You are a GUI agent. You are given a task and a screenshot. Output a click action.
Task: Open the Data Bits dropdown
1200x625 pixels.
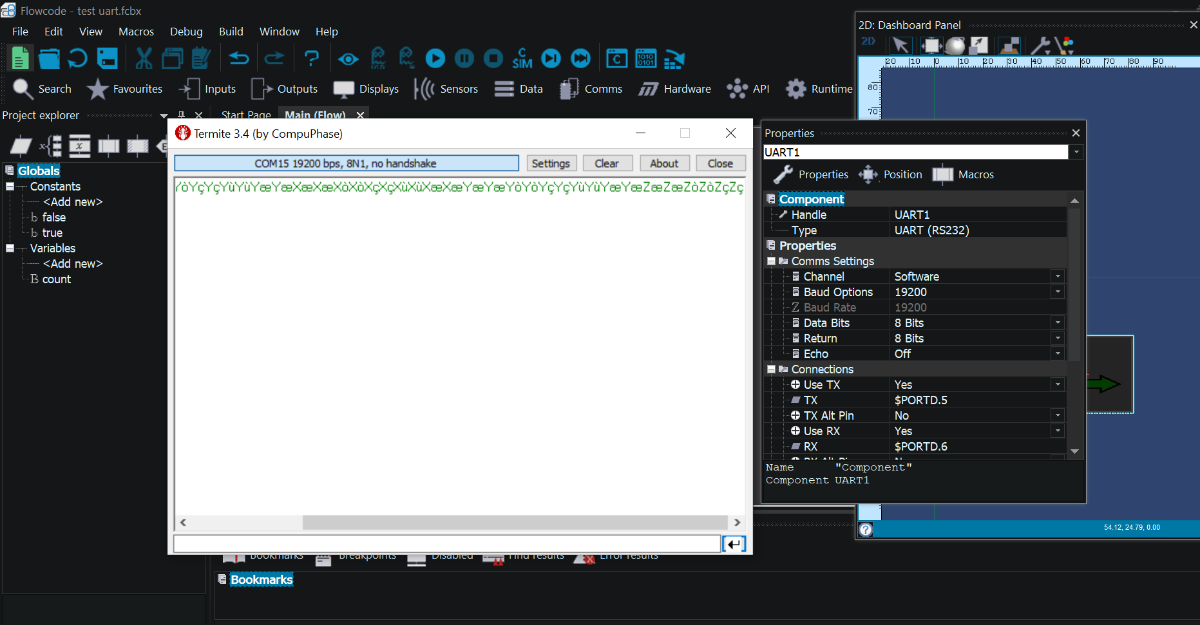click(1057, 323)
